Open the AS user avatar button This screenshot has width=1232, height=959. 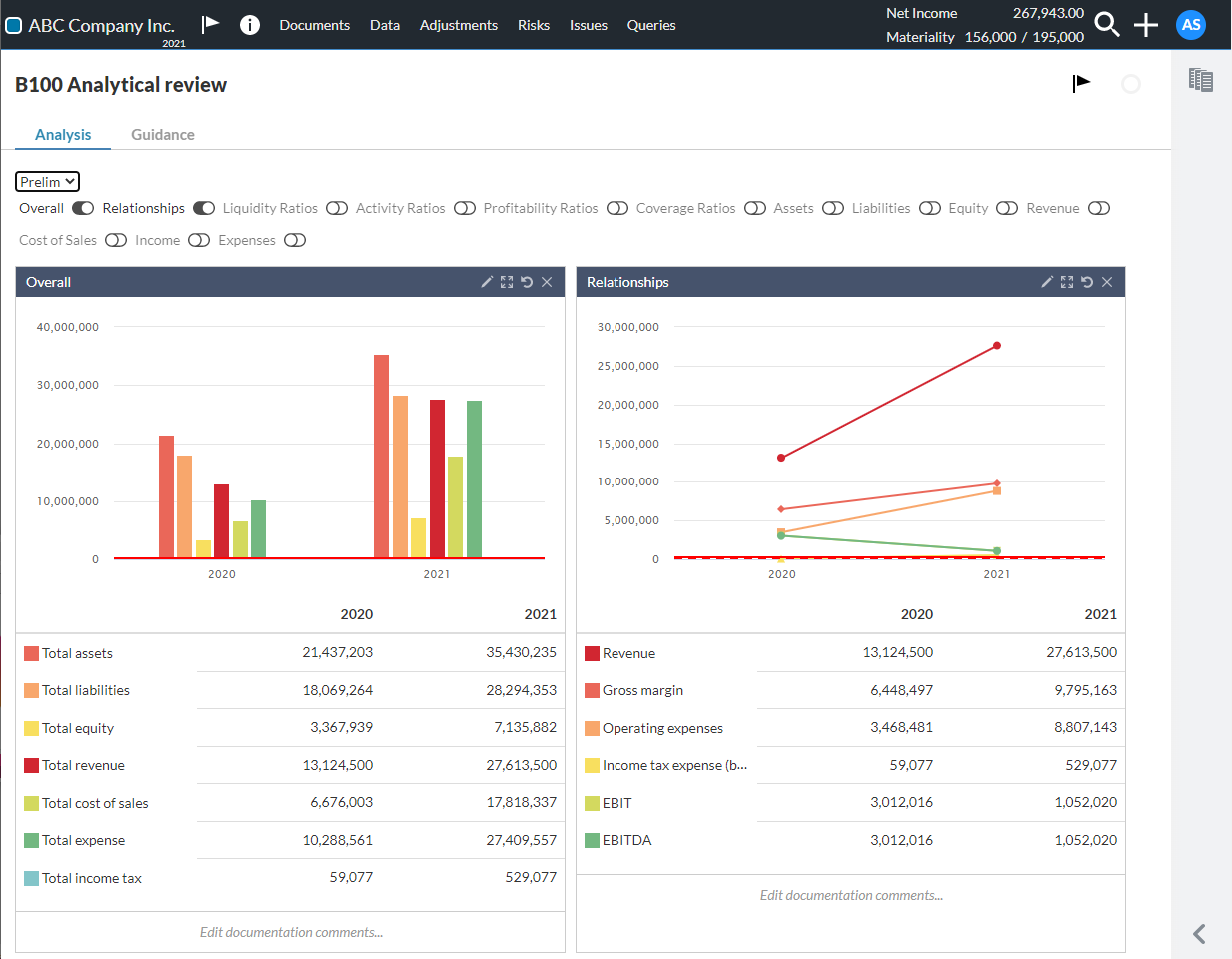pos(1191,25)
